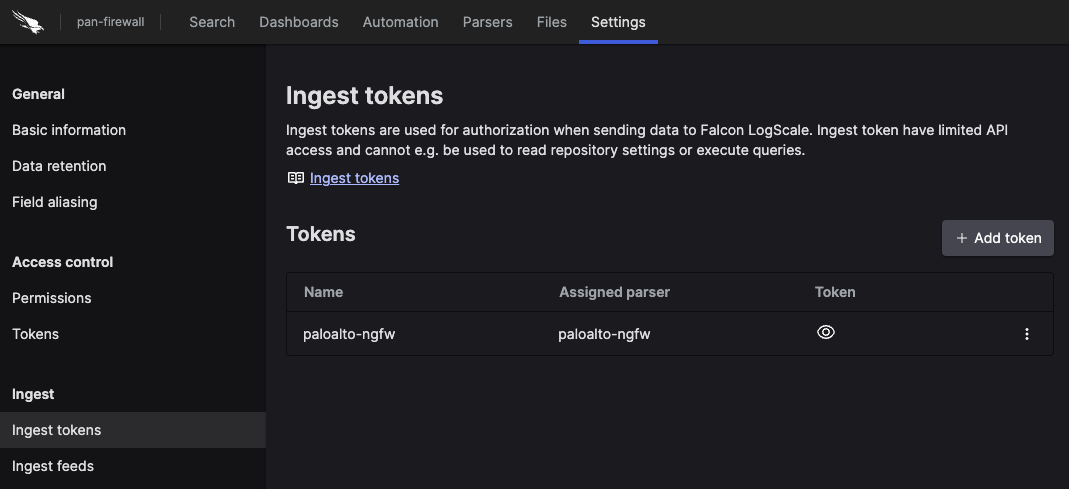The height and width of the screenshot is (489, 1069).
Task: Click the Token column header
Action: [834, 292]
